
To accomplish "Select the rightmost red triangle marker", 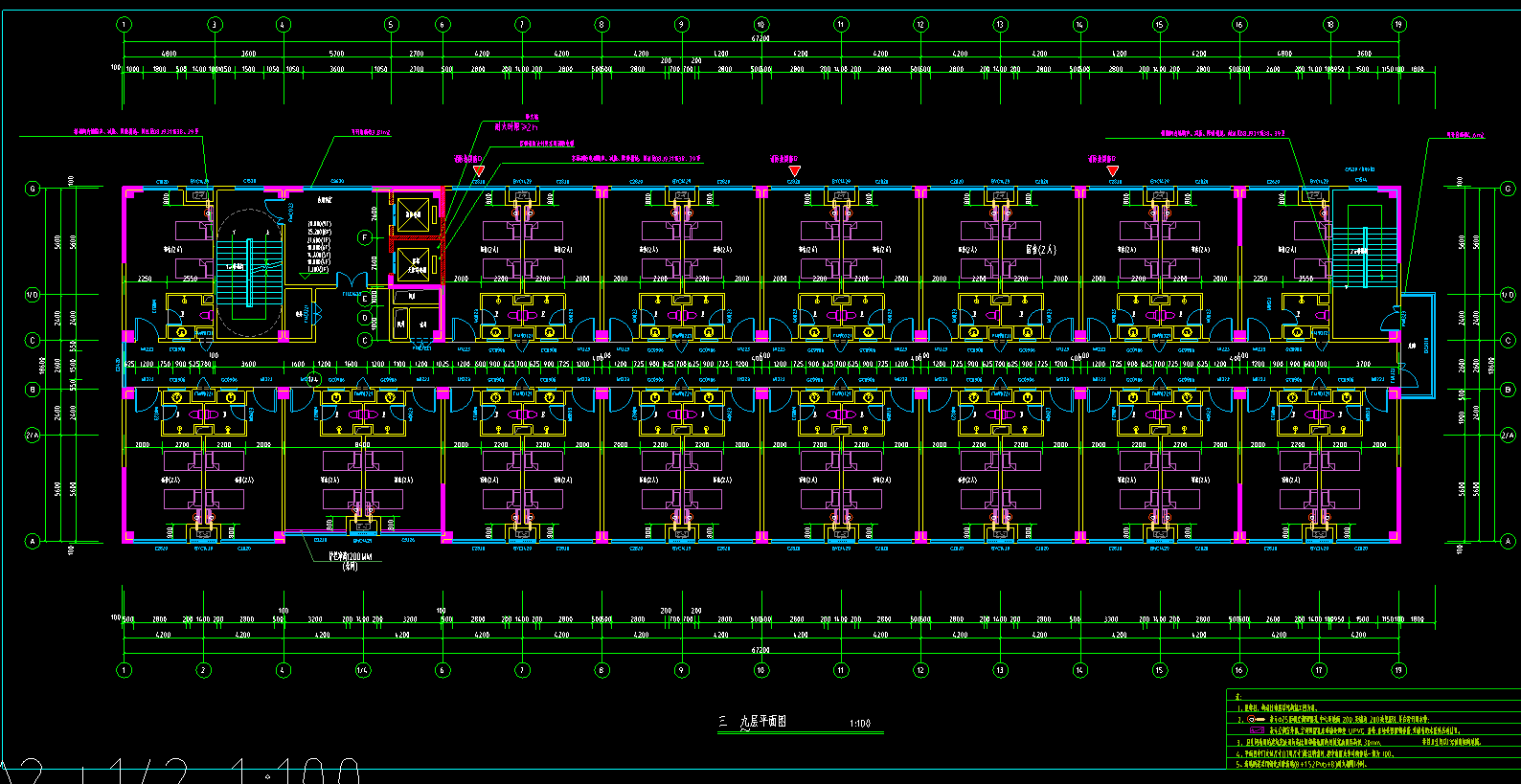I will point(1113,171).
